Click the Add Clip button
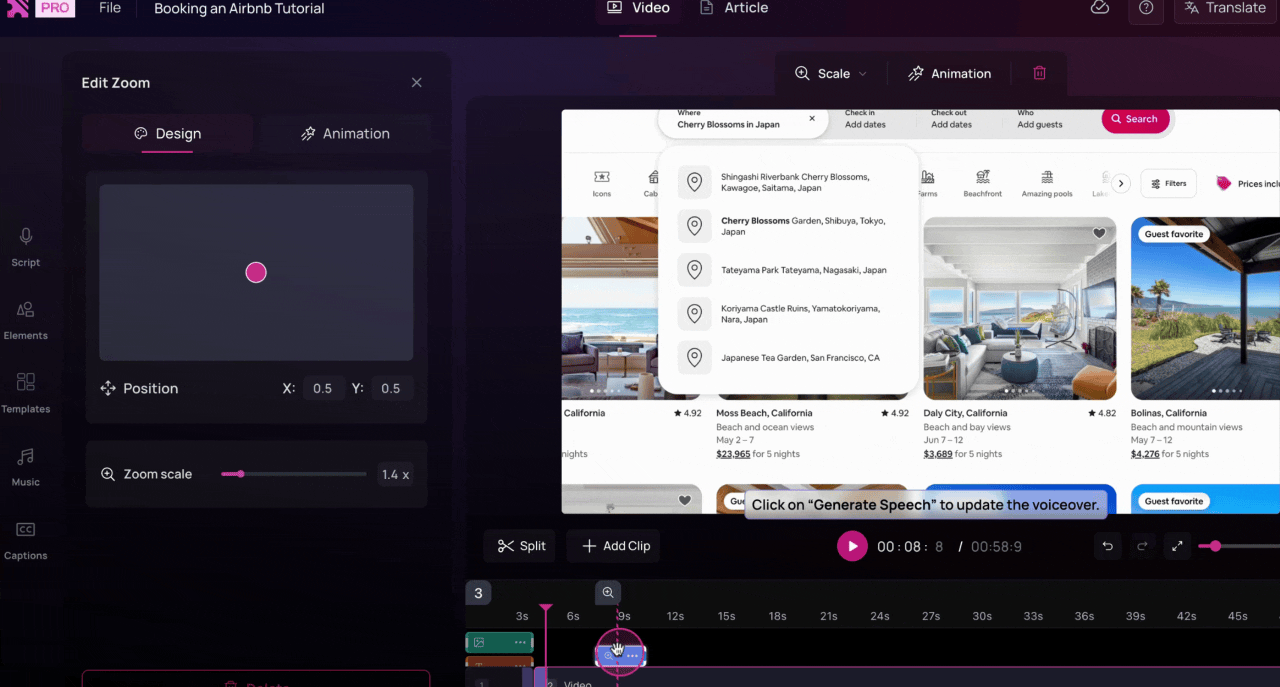The height and width of the screenshot is (687, 1280). point(614,546)
